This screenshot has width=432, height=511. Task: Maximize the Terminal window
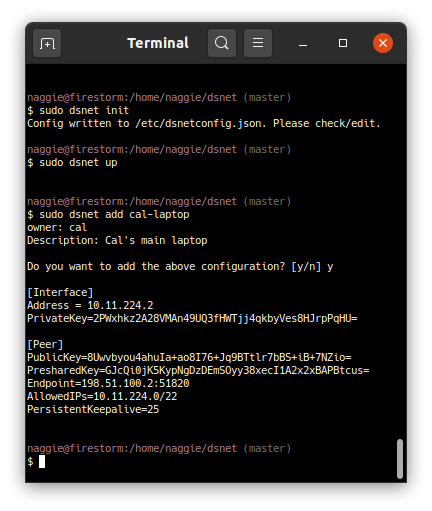[x=343, y=43]
